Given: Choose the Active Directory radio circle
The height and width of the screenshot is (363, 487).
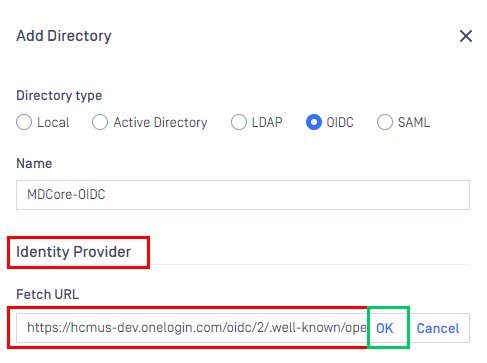Looking at the screenshot, I should tap(100, 122).
